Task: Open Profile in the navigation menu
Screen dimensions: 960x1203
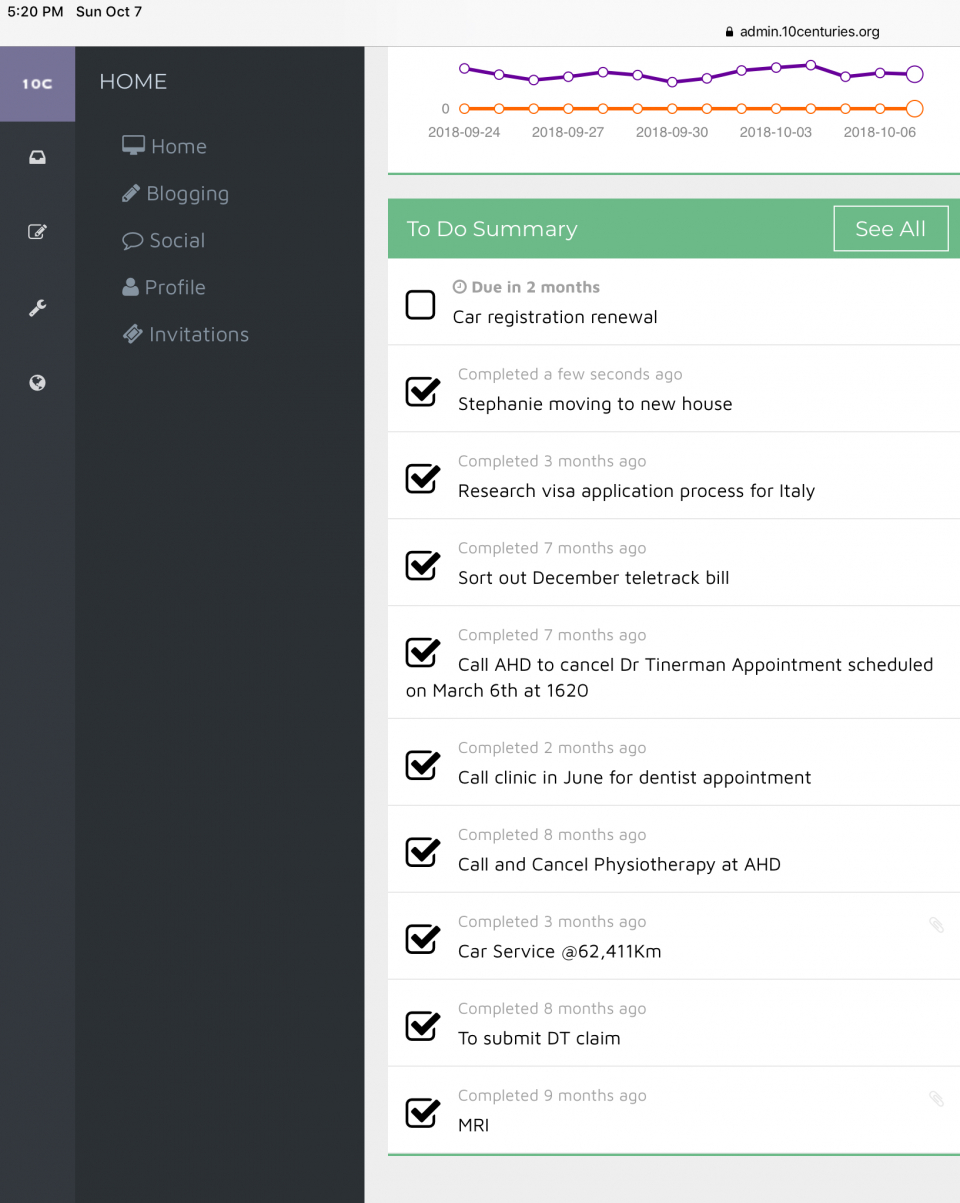Action: (x=164, y=288)
